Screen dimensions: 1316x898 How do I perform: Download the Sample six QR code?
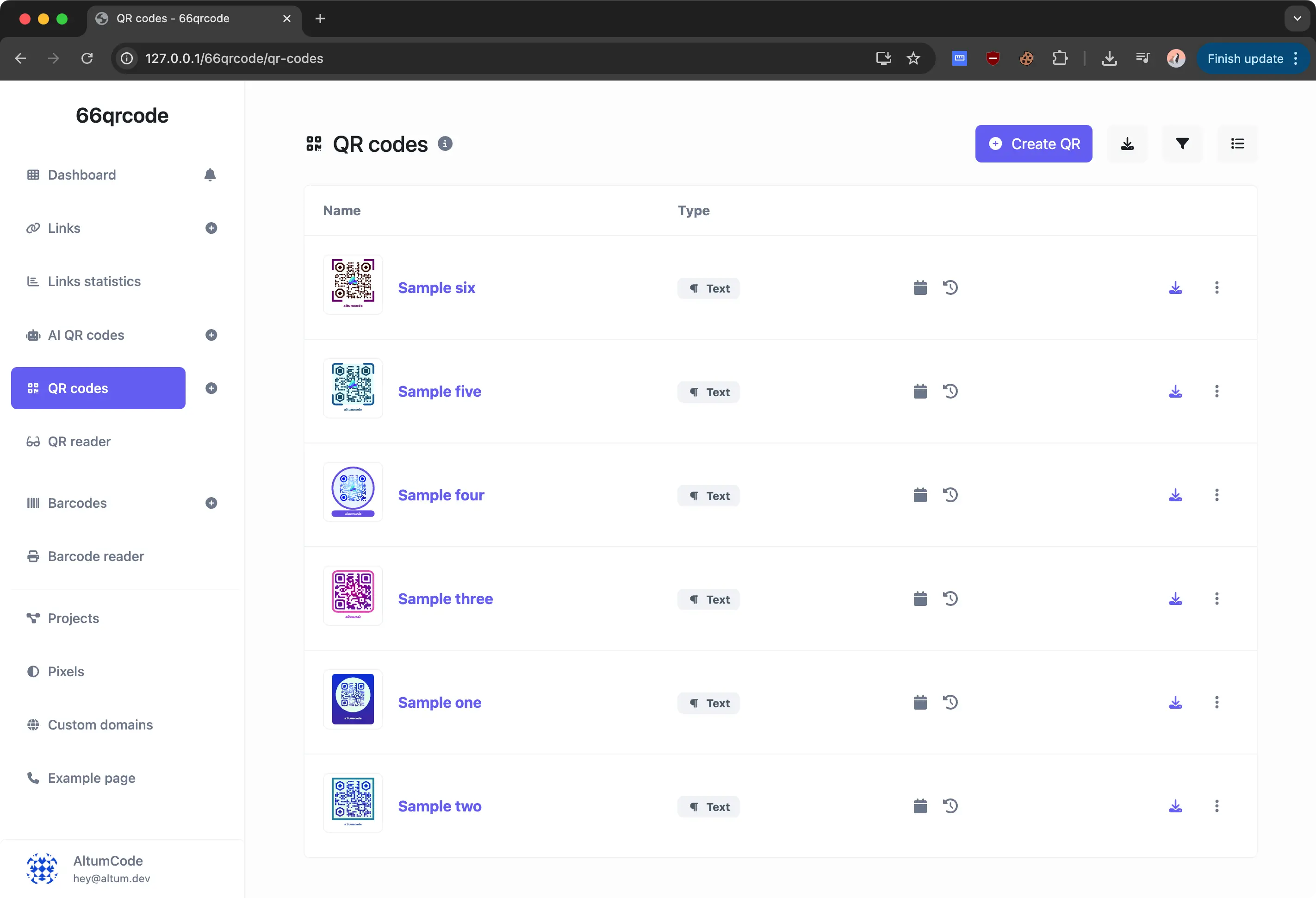click(x=1175, y=288)
